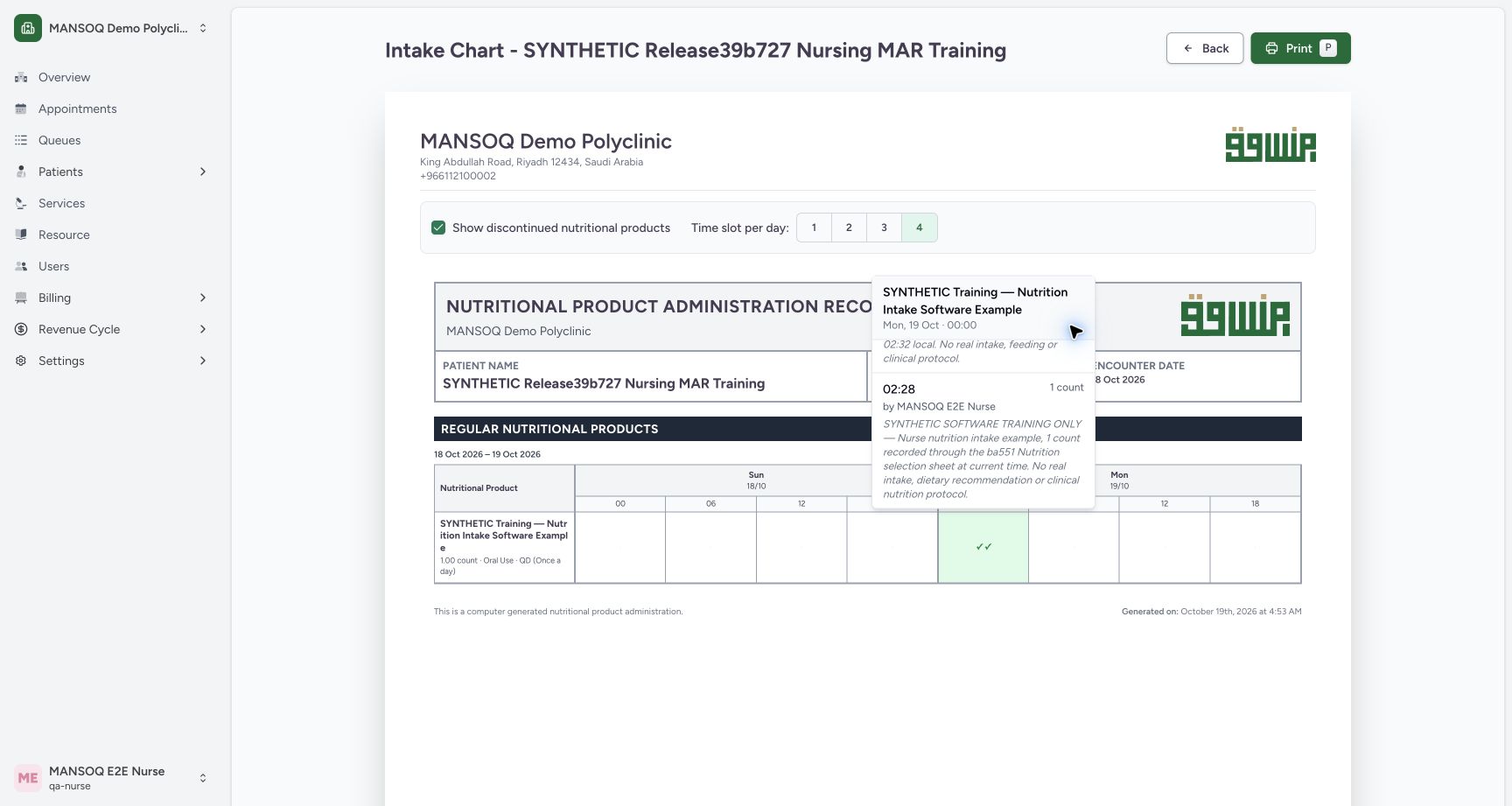Viewport: 1512px width, 806px height.
Task: Click the ME user avatar
Action: click(28, 778)
